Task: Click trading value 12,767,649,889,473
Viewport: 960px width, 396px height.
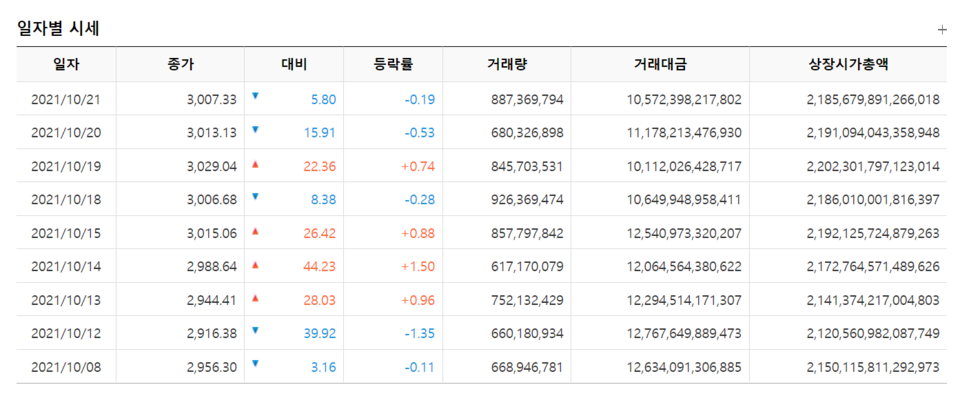Action: pos(684,334)
